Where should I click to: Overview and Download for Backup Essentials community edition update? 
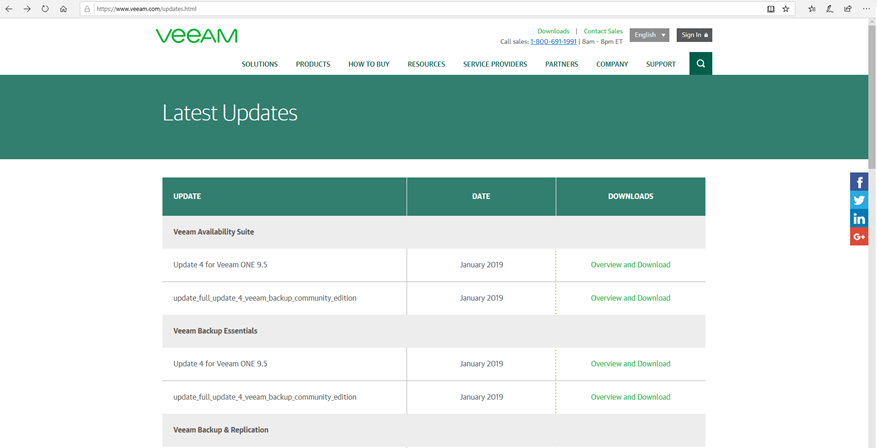pyautogui.click(x=630, y=397)
